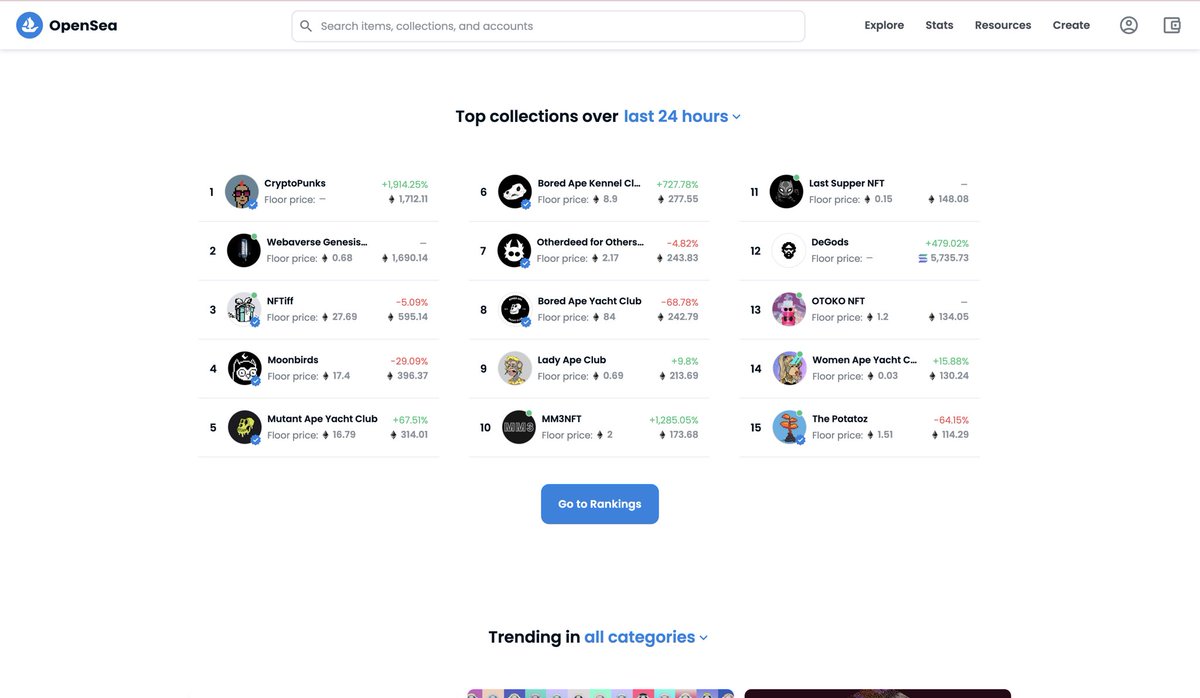Open the left trending card thumbnail
The height and width of the screenshot is (698, 1200).
600,693
